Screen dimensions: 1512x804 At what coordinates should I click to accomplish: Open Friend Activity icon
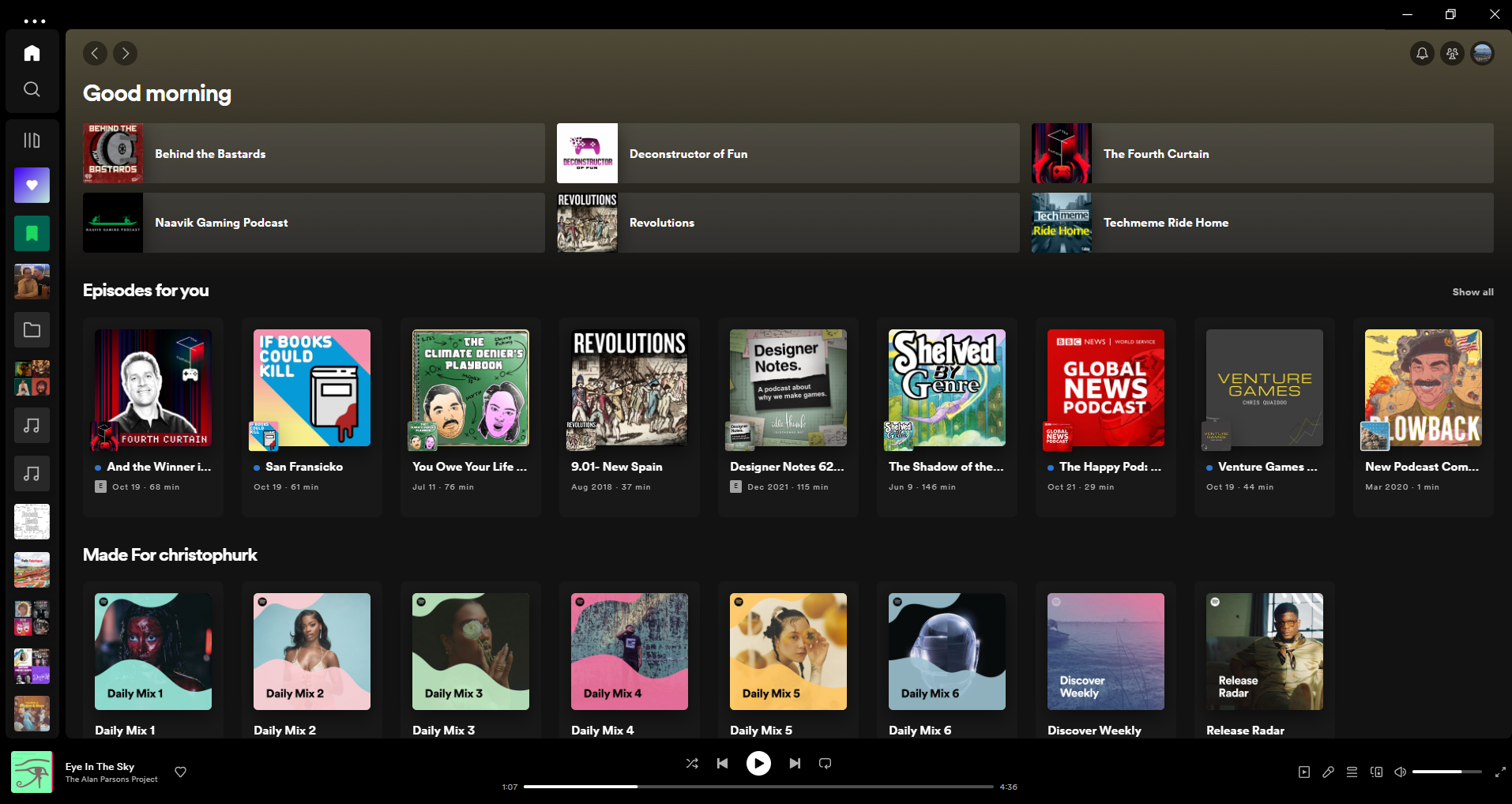point(1452,53)
